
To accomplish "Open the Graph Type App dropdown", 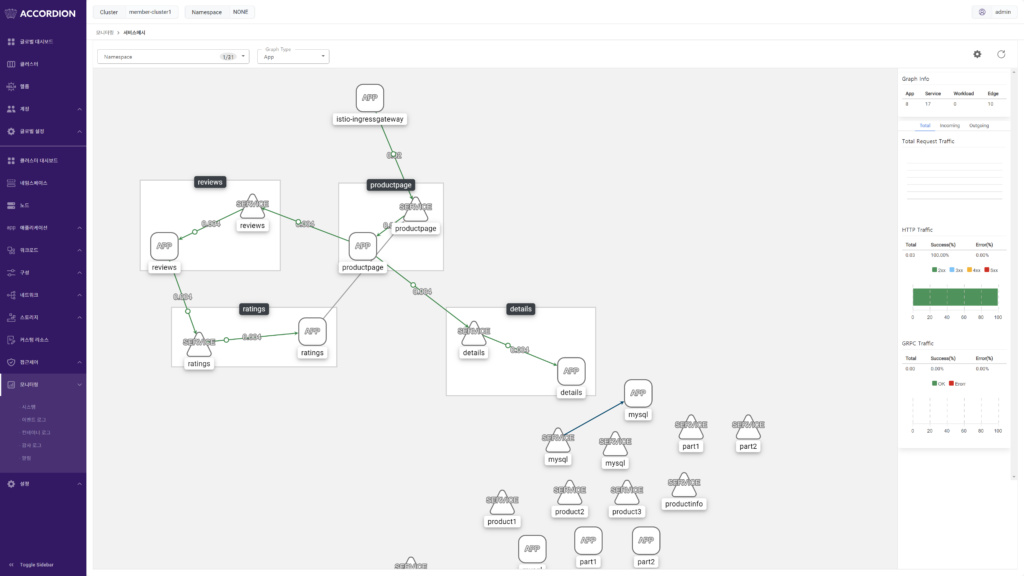I will [x=293, y=56].
